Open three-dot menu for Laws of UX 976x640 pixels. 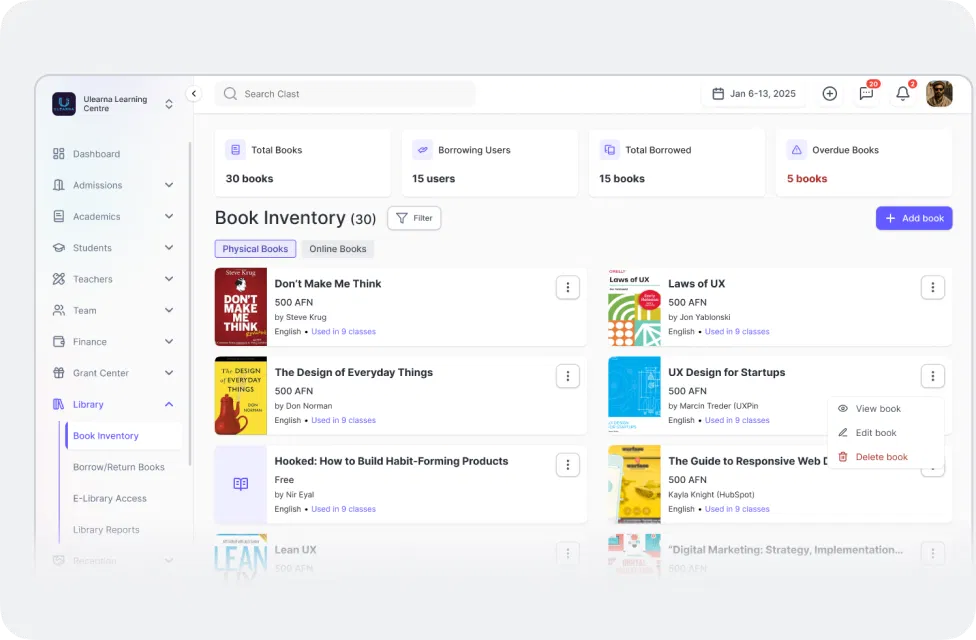[x=932, y=287]
